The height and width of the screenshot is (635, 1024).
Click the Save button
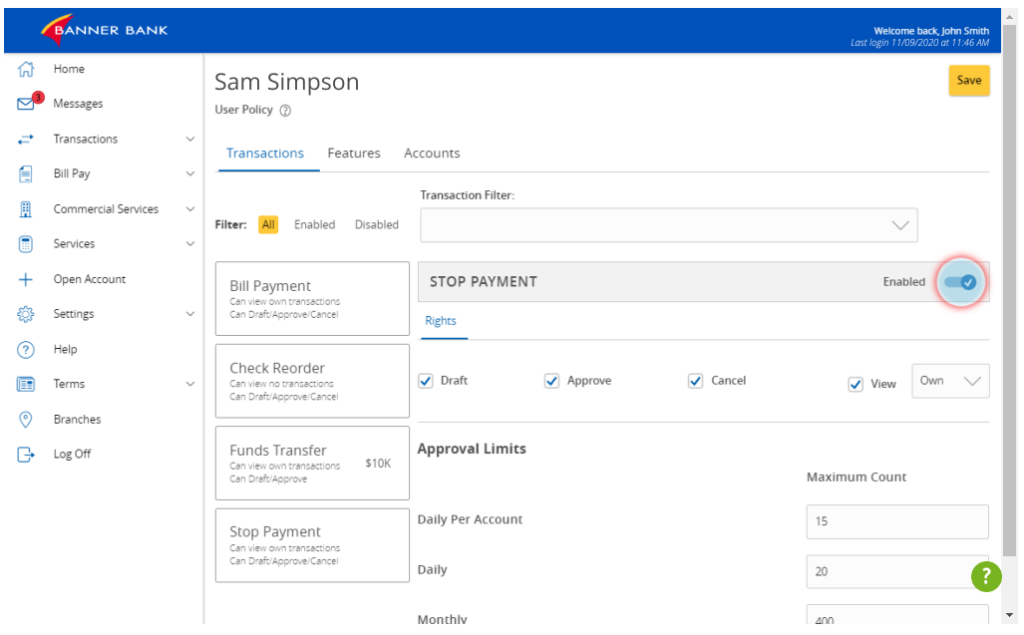click(x=968, y=79)
